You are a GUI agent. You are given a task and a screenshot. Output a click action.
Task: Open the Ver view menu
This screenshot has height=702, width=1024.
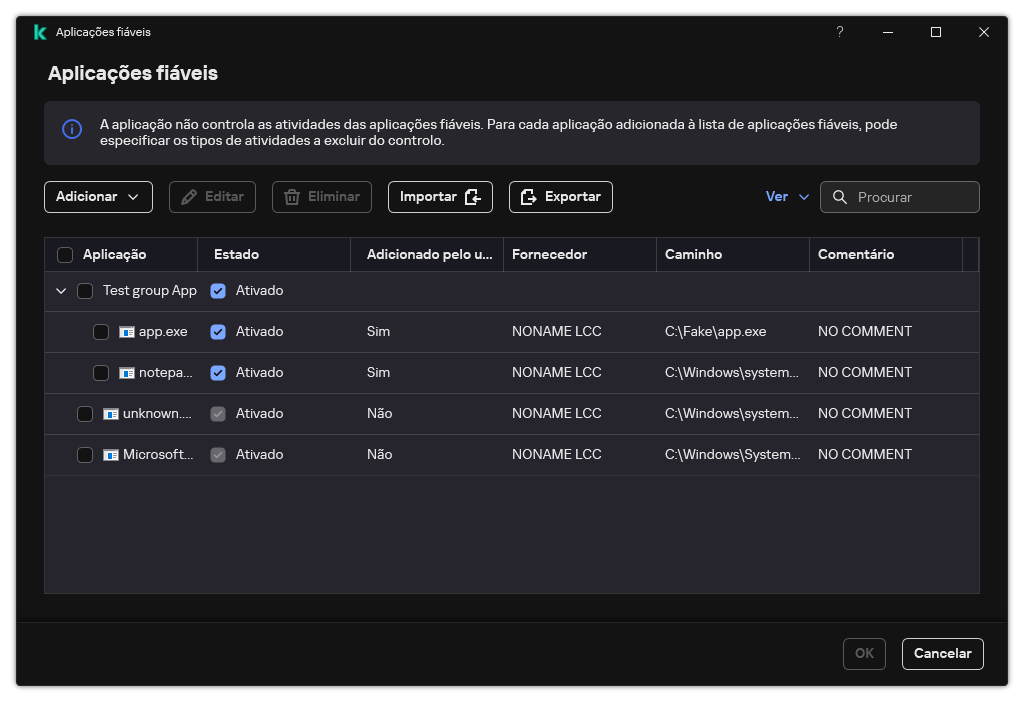pos(787,197)
